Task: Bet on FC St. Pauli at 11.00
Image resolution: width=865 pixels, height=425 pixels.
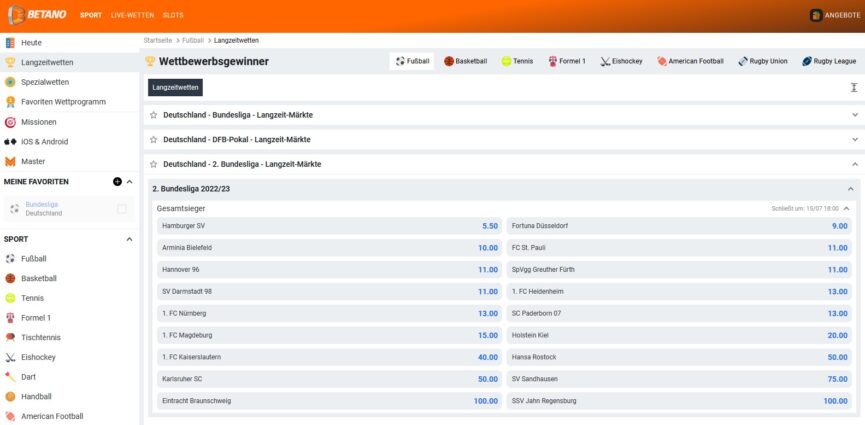Action: [679, 248]
